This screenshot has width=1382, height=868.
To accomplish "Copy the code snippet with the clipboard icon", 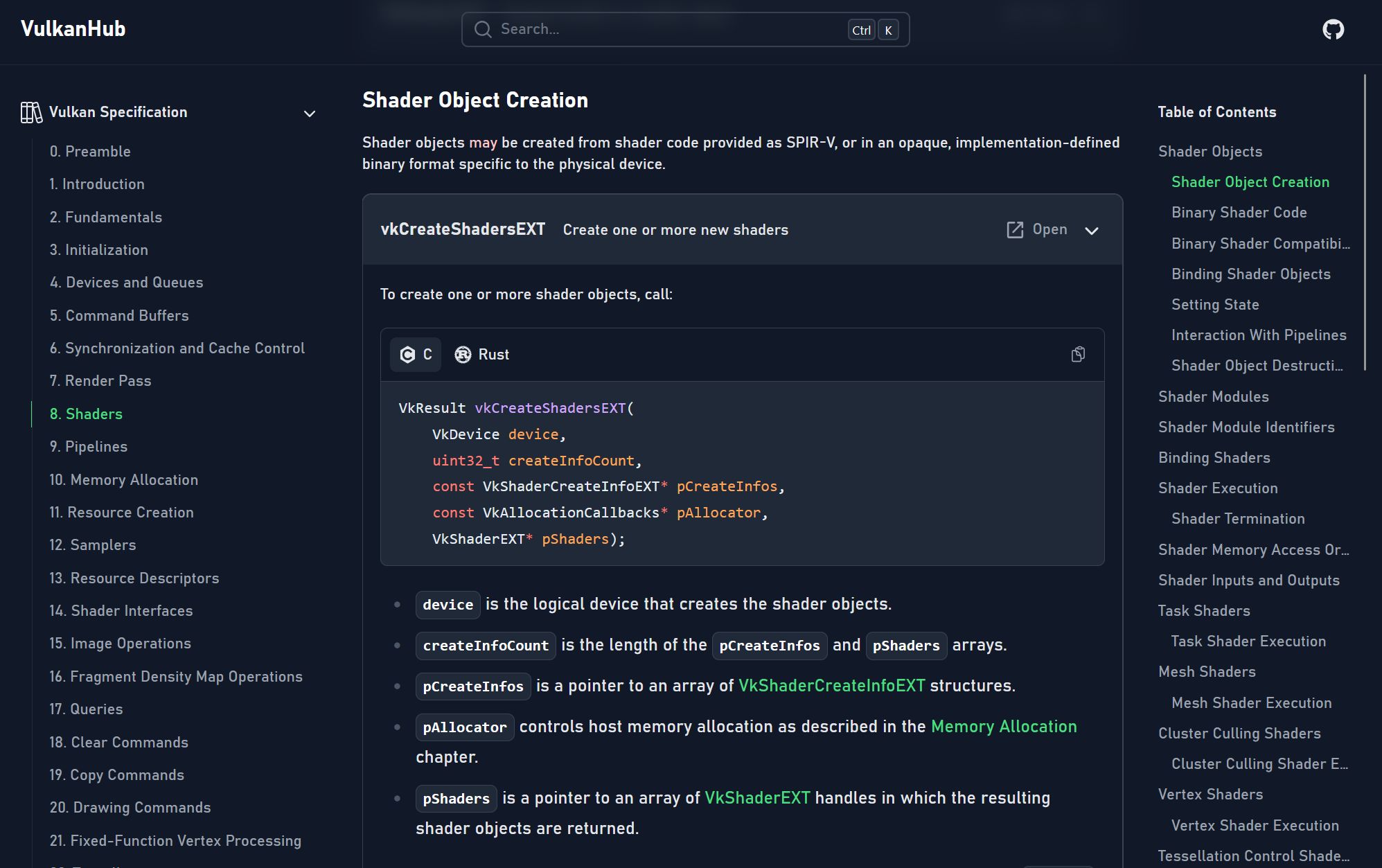I will tap(1078, 355).
